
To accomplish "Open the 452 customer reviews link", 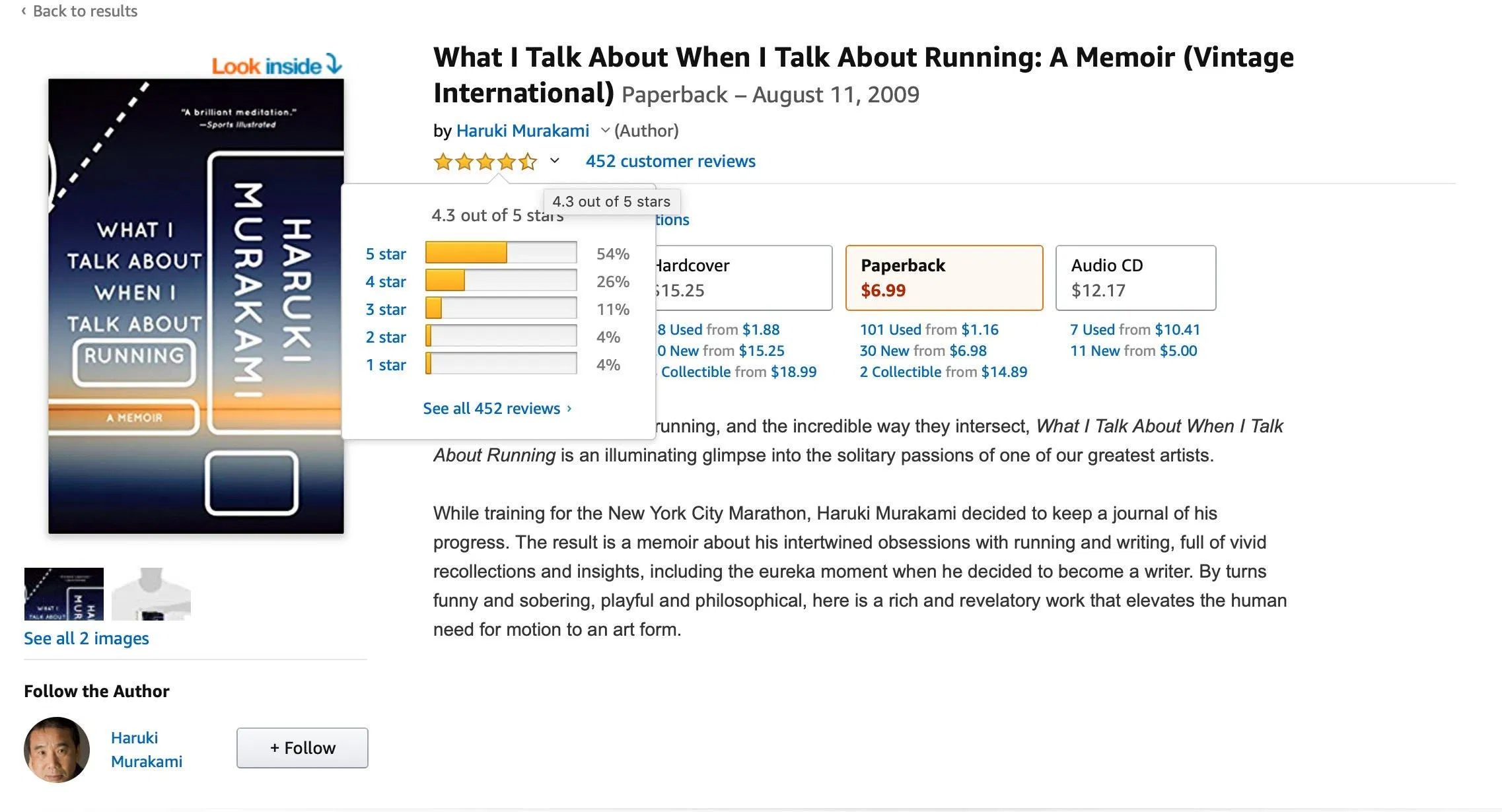I will (670, 161).
